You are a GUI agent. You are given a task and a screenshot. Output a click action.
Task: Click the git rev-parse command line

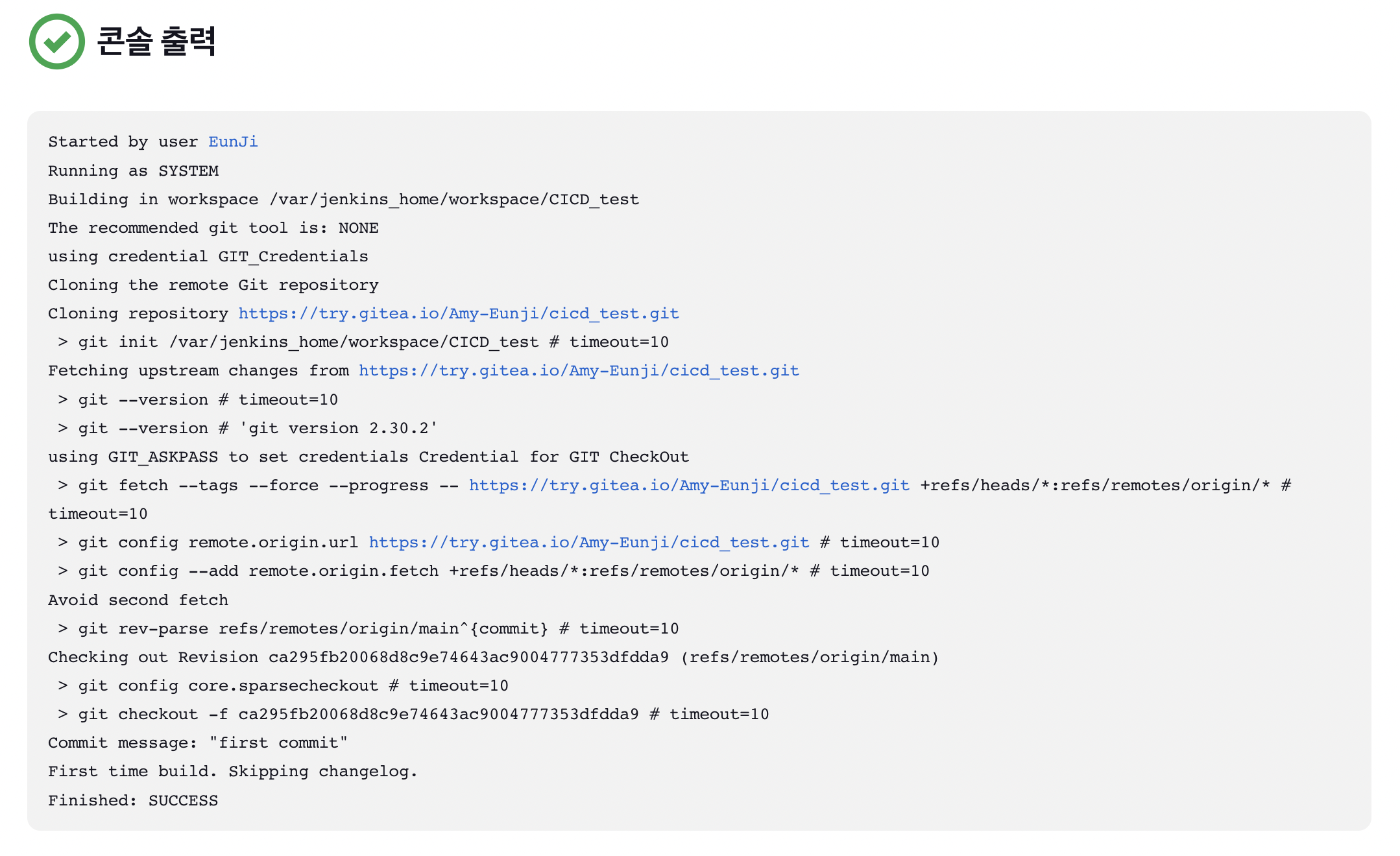[367, 629]
